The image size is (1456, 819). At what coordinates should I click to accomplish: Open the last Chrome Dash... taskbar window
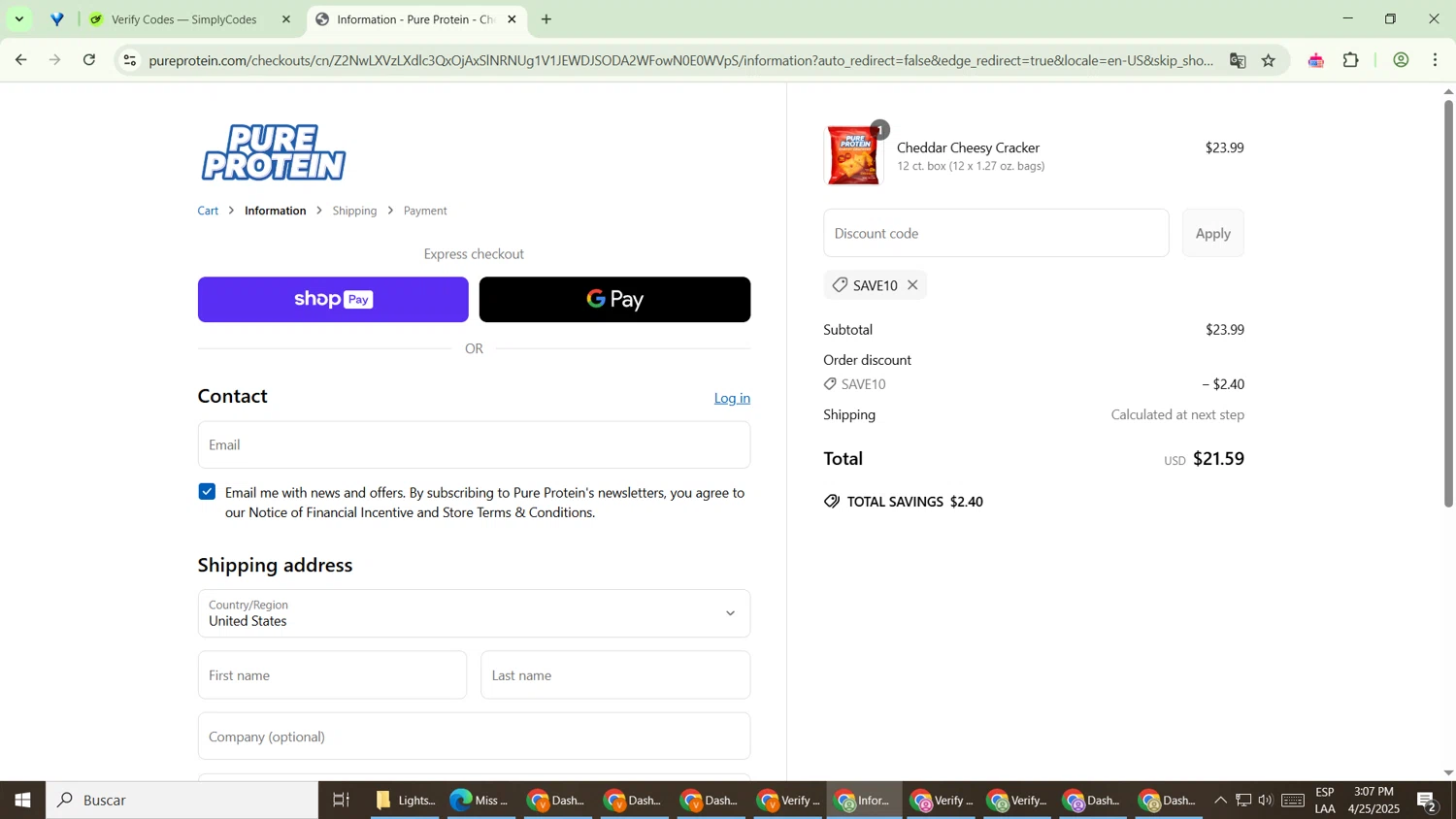click(x=1168, y=801)
